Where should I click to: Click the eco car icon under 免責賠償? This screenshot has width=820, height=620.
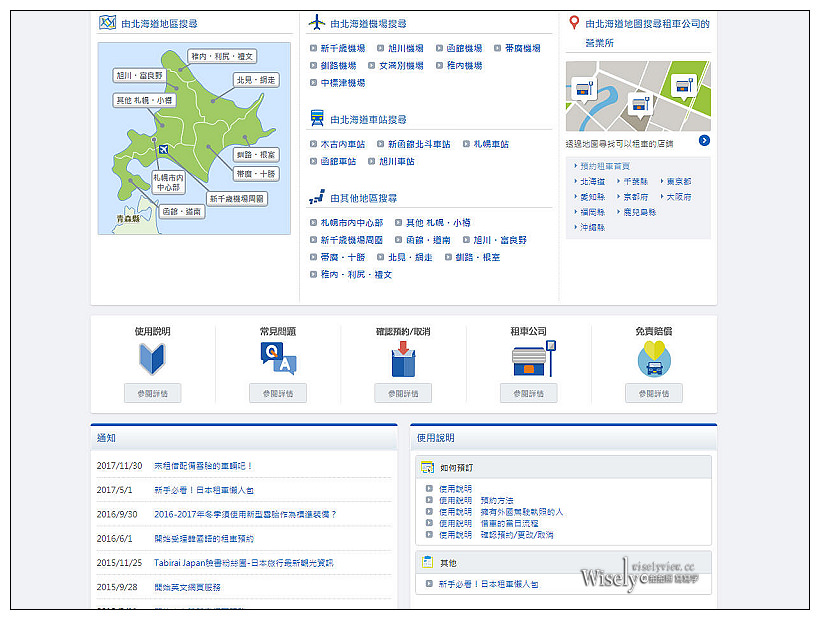tap(653, 359)
